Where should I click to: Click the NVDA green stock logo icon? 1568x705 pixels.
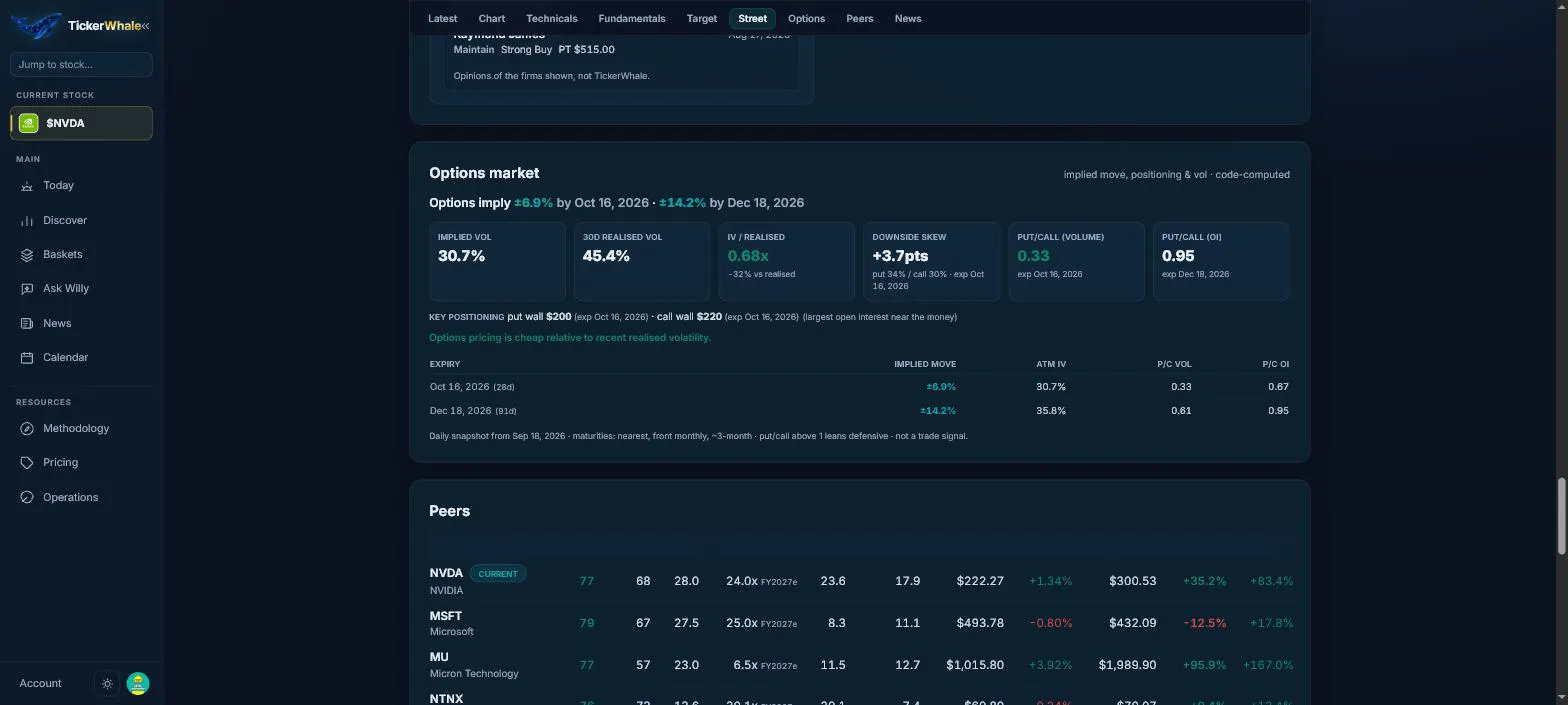click(x=28, y=123)
